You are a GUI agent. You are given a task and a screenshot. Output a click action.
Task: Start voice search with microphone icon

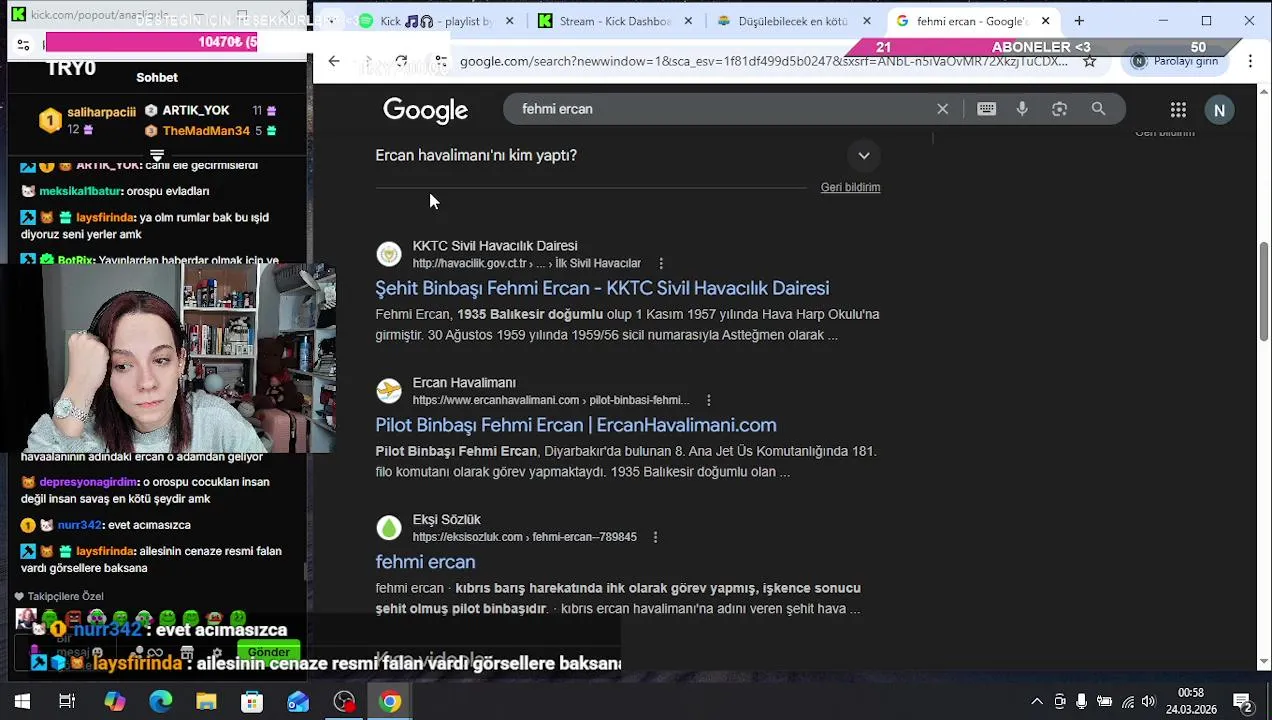[x=1022, y=109]
